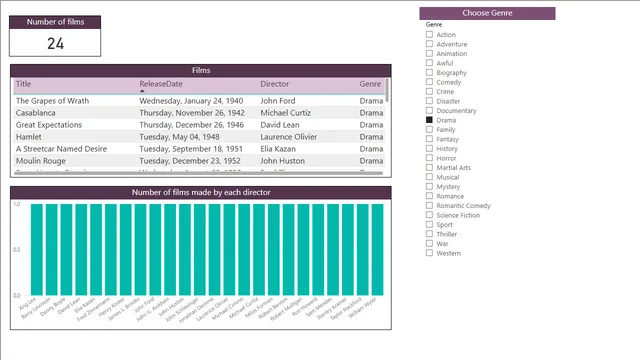Tick the Musical genre checkbox

(429, 177)
